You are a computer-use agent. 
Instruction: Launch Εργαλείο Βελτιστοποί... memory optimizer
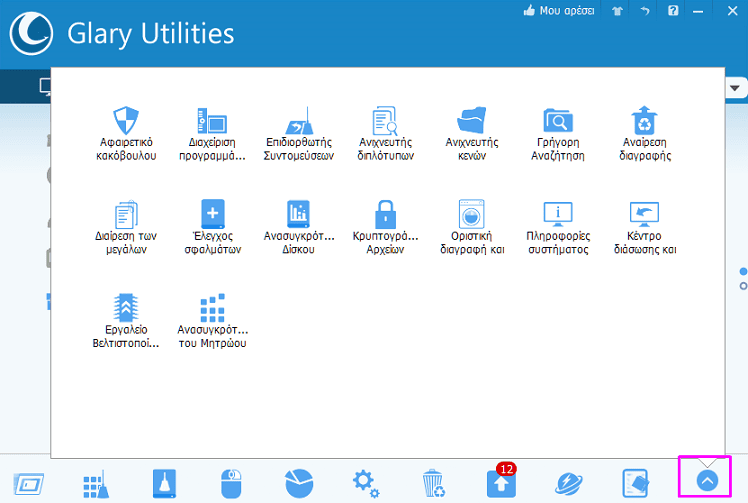126,321
